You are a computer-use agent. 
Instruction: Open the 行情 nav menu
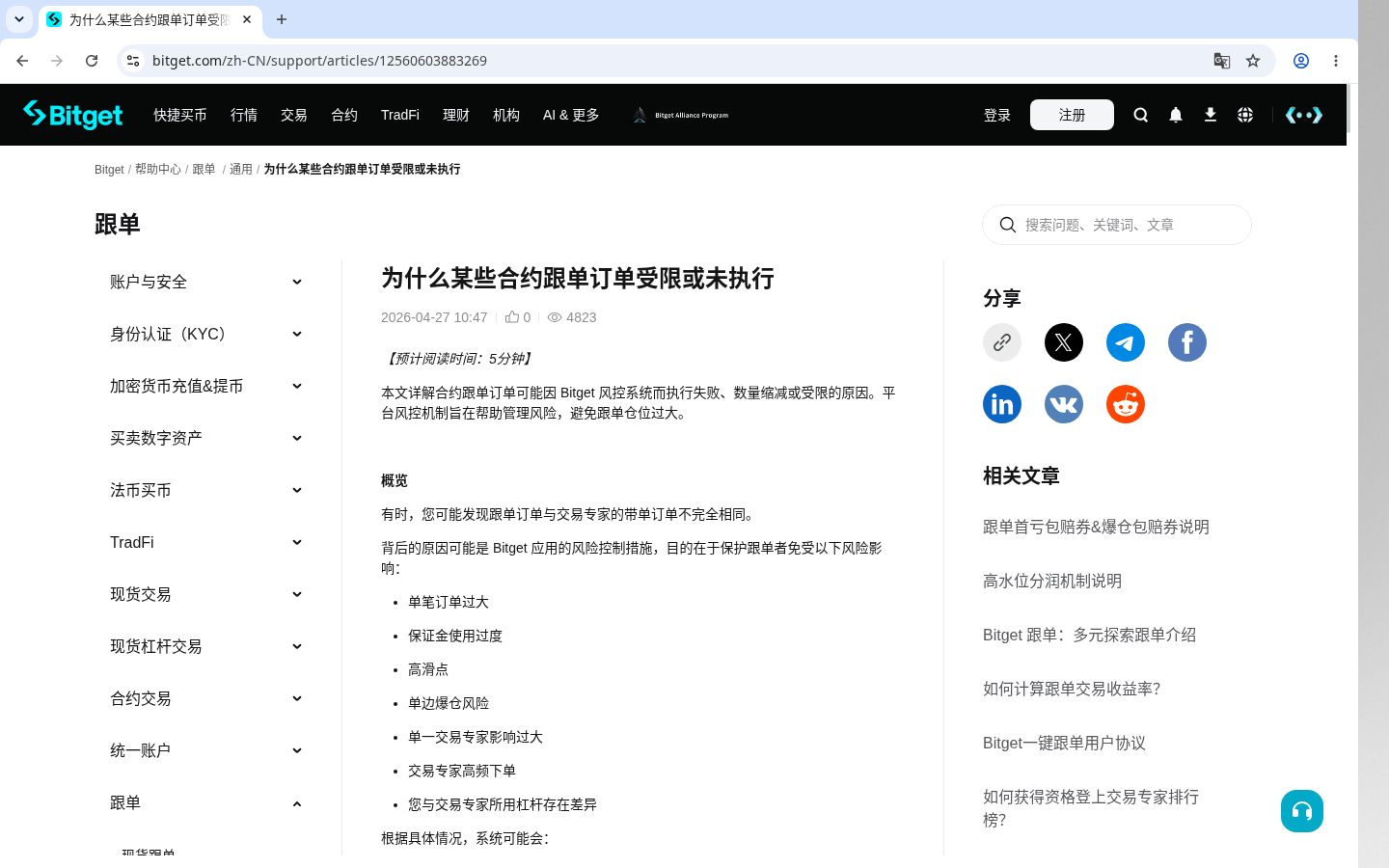244,115
